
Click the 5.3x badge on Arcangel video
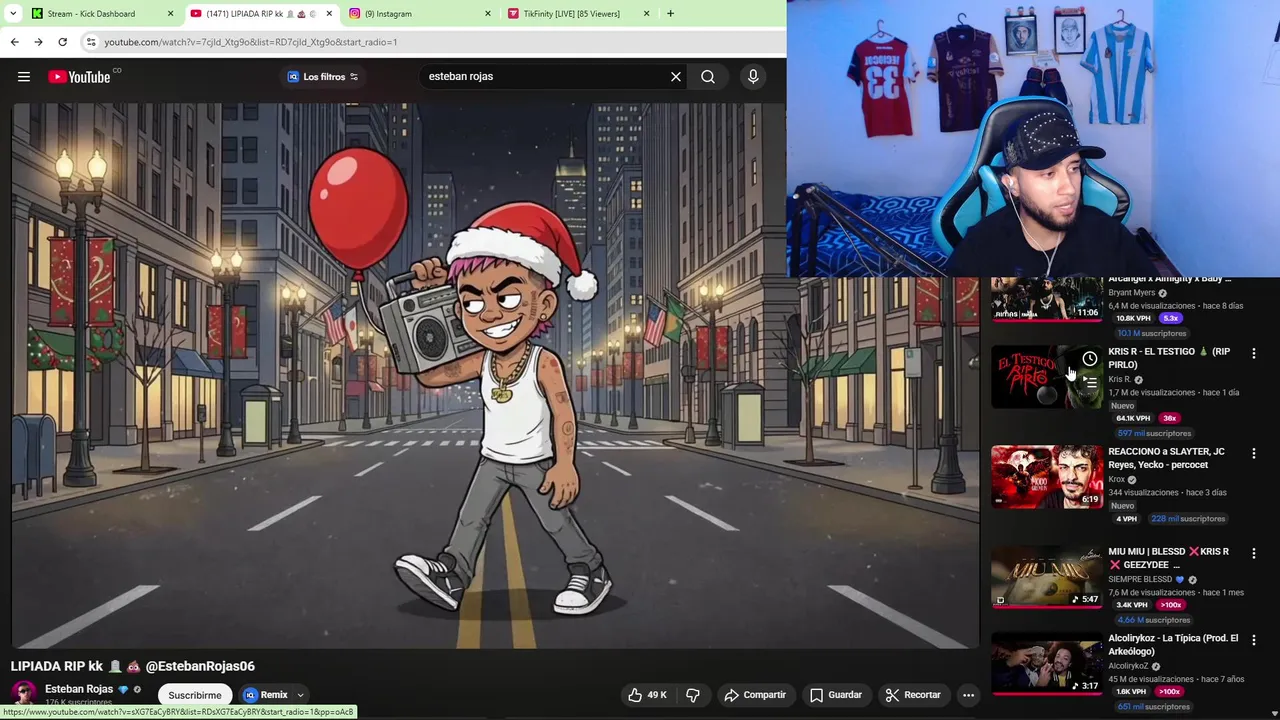[1171, 319]
